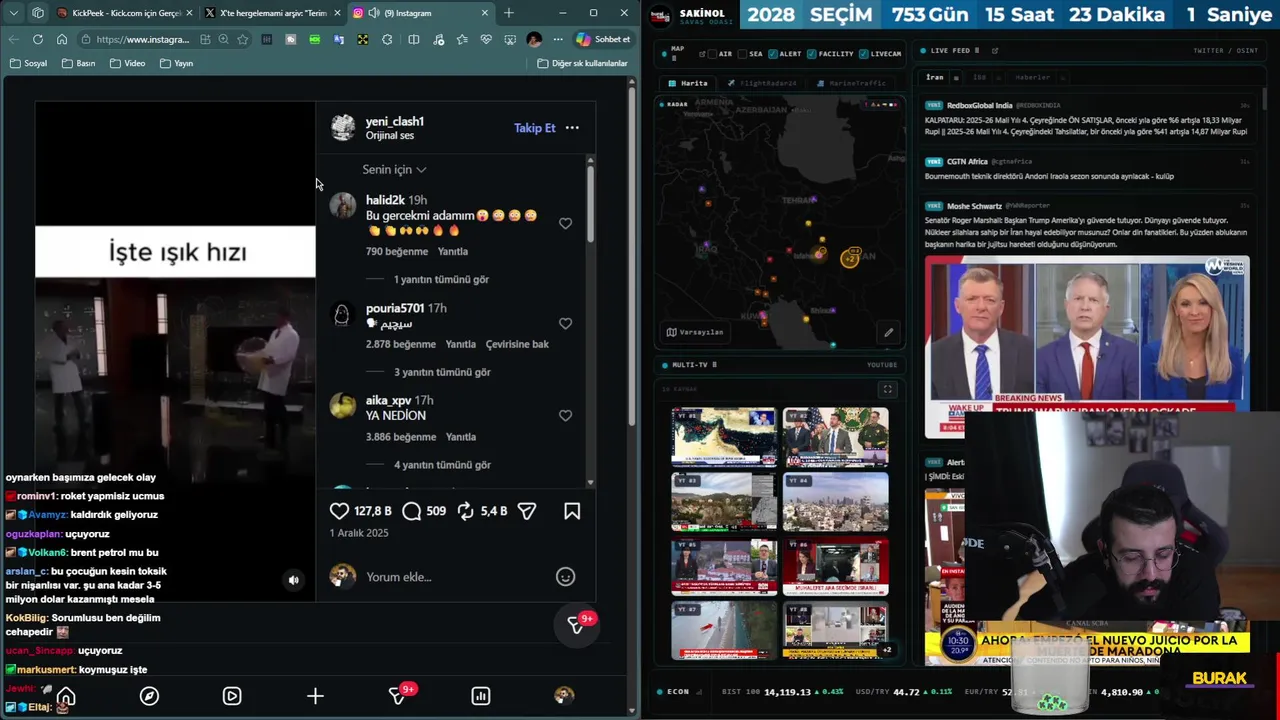Image resolution: width=1280 pixels, height=720 pixels.
Task: Like pouria5701's comment
Action: 565,324
